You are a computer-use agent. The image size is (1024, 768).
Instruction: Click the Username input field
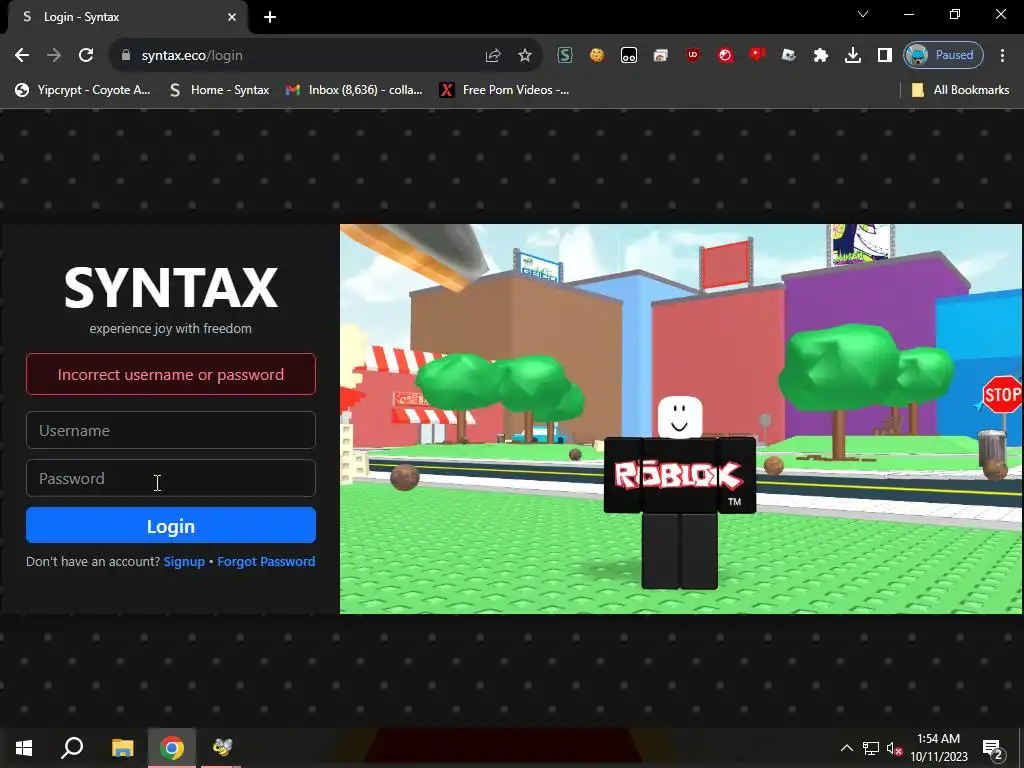point(171,430)
